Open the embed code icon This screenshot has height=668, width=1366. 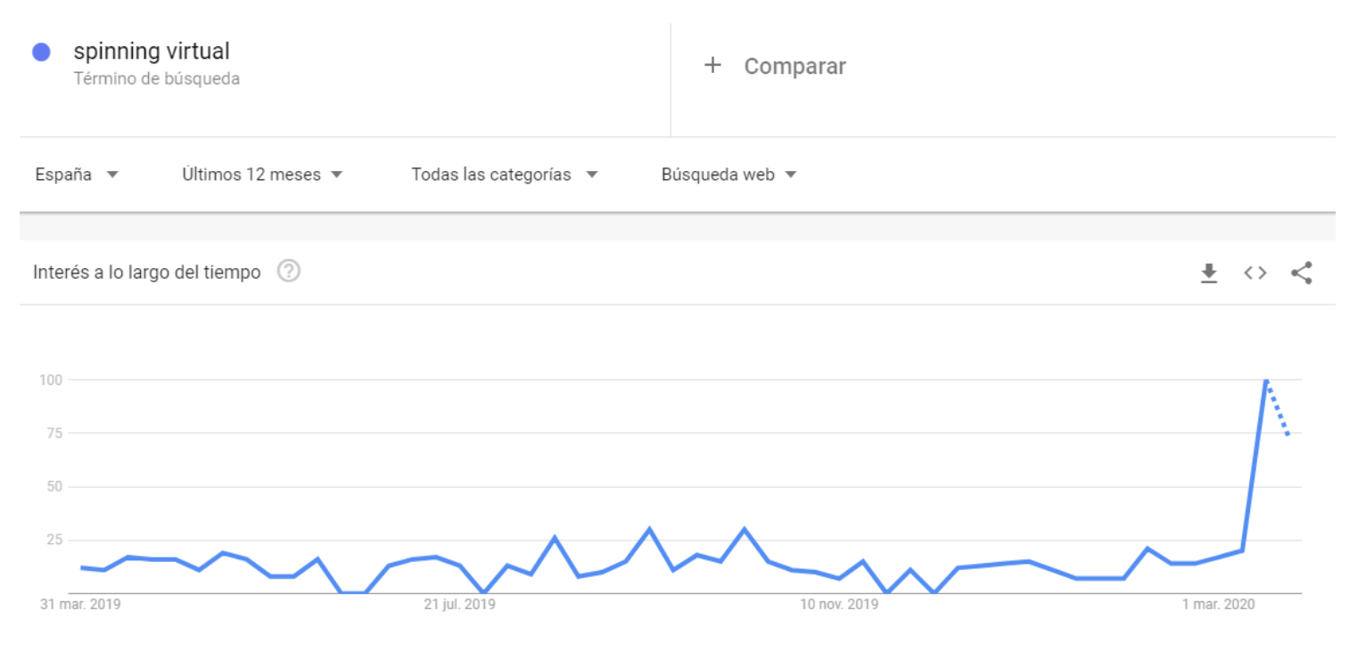coord(1255,273)
